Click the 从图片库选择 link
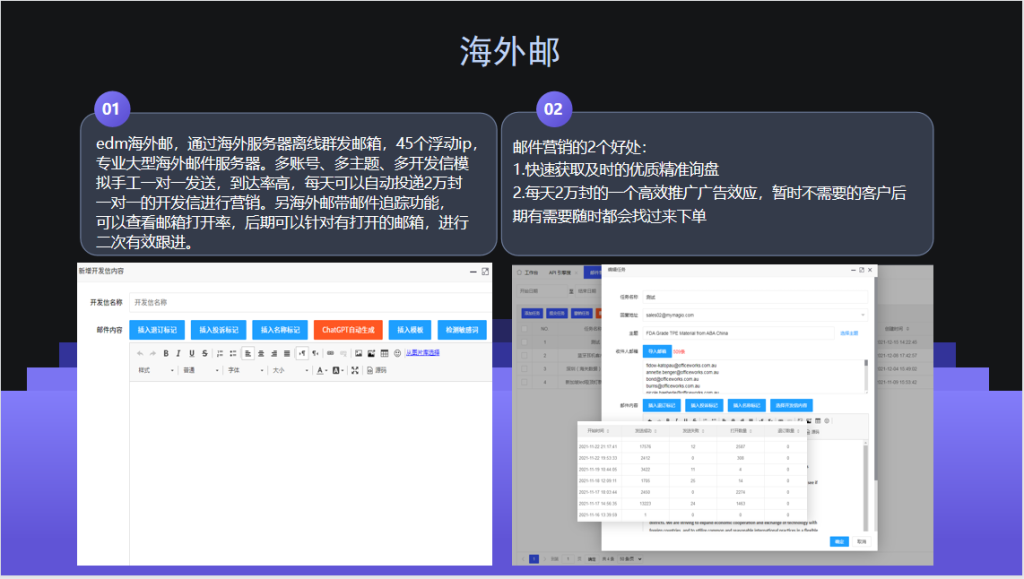 (422, 353)
